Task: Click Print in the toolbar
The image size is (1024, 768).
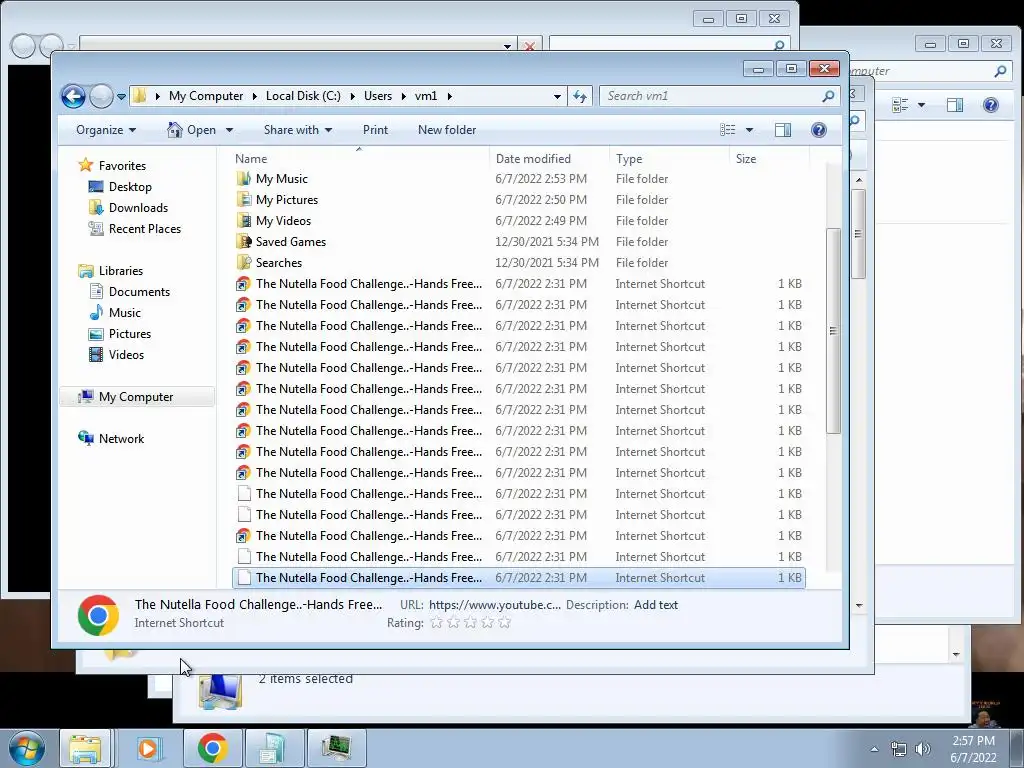Action: pyautogui.click(x=376, y=130)
